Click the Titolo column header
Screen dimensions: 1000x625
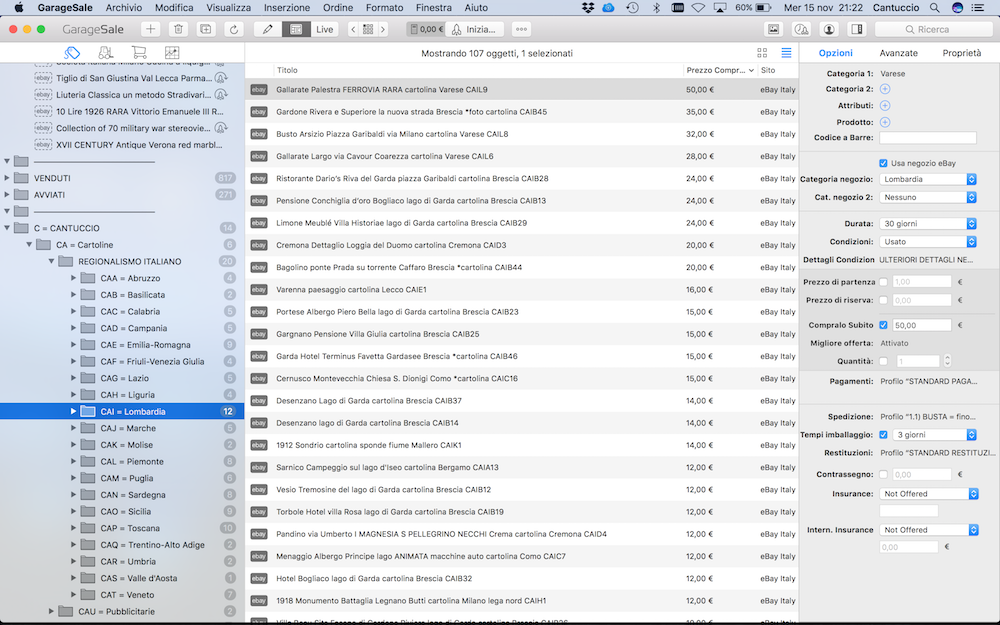[x=478, y=70]
